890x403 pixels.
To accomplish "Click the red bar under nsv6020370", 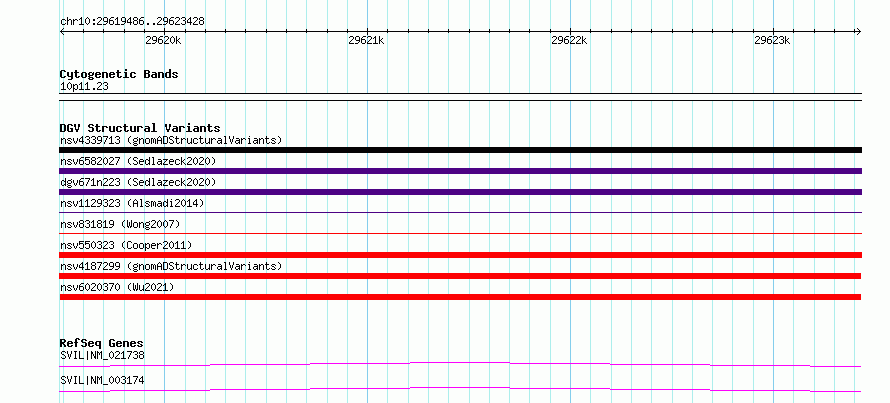I will pos(460,297).
